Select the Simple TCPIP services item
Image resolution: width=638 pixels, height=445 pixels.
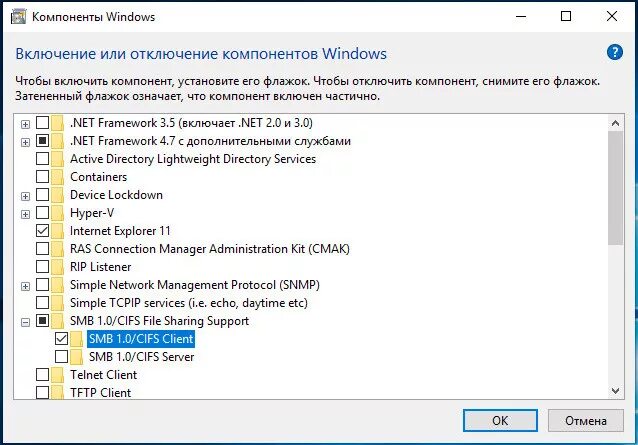(x=189, y=303)
